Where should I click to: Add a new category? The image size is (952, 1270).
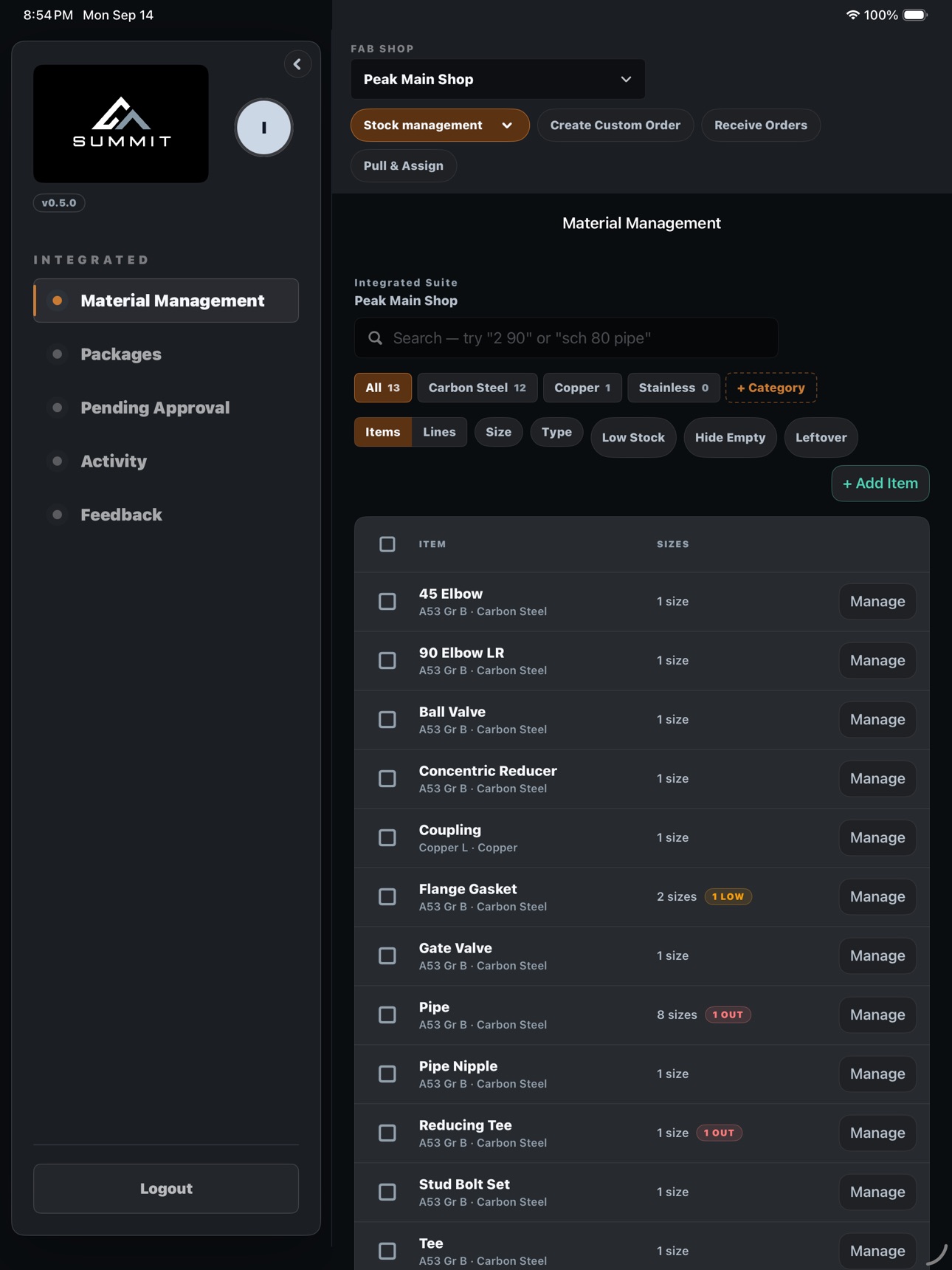771,388
